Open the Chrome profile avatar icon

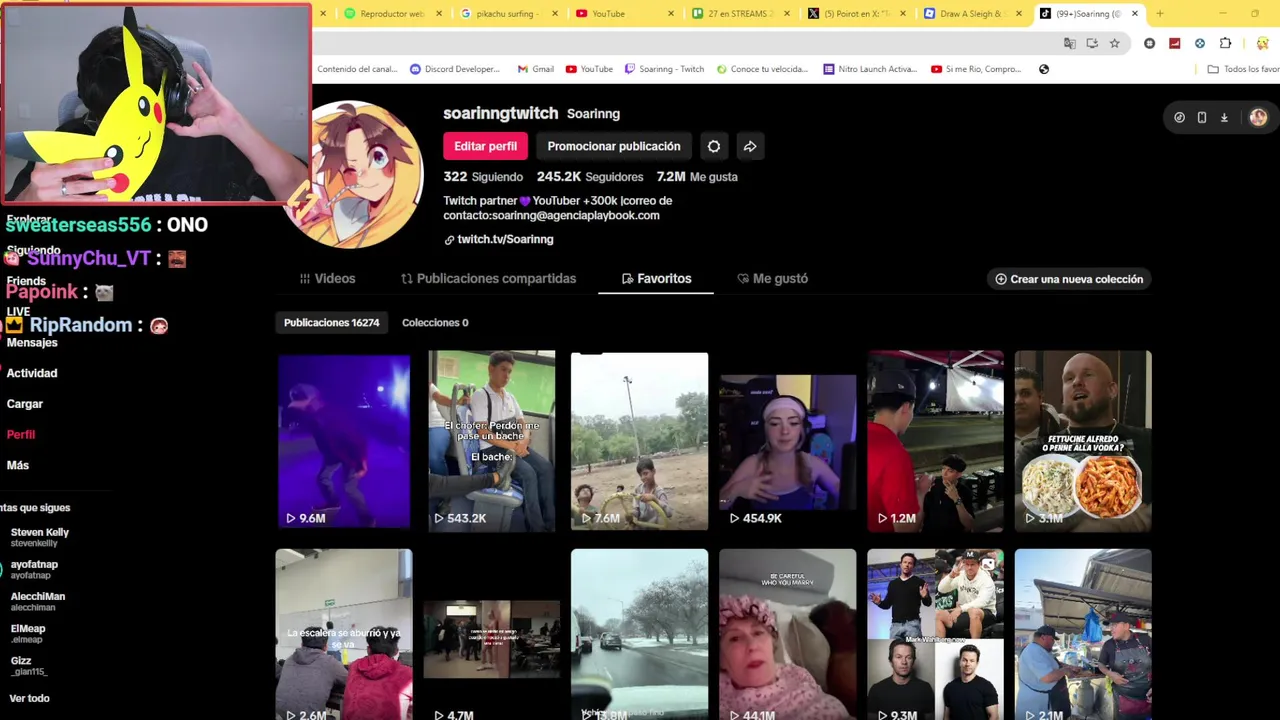(1262, 43)
